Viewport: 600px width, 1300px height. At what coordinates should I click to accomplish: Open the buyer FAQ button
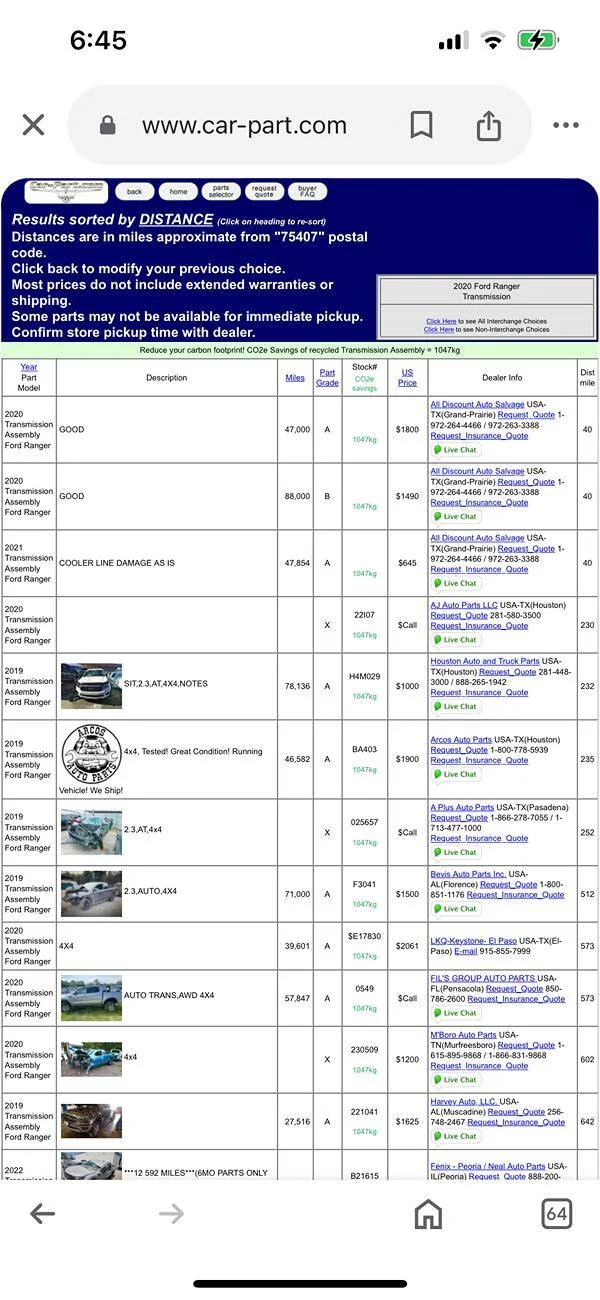307,191
